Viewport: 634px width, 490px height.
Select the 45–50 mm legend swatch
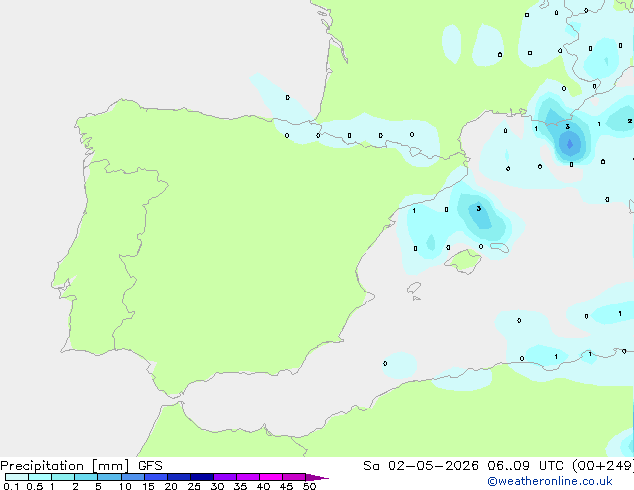[x=294, y=477]
